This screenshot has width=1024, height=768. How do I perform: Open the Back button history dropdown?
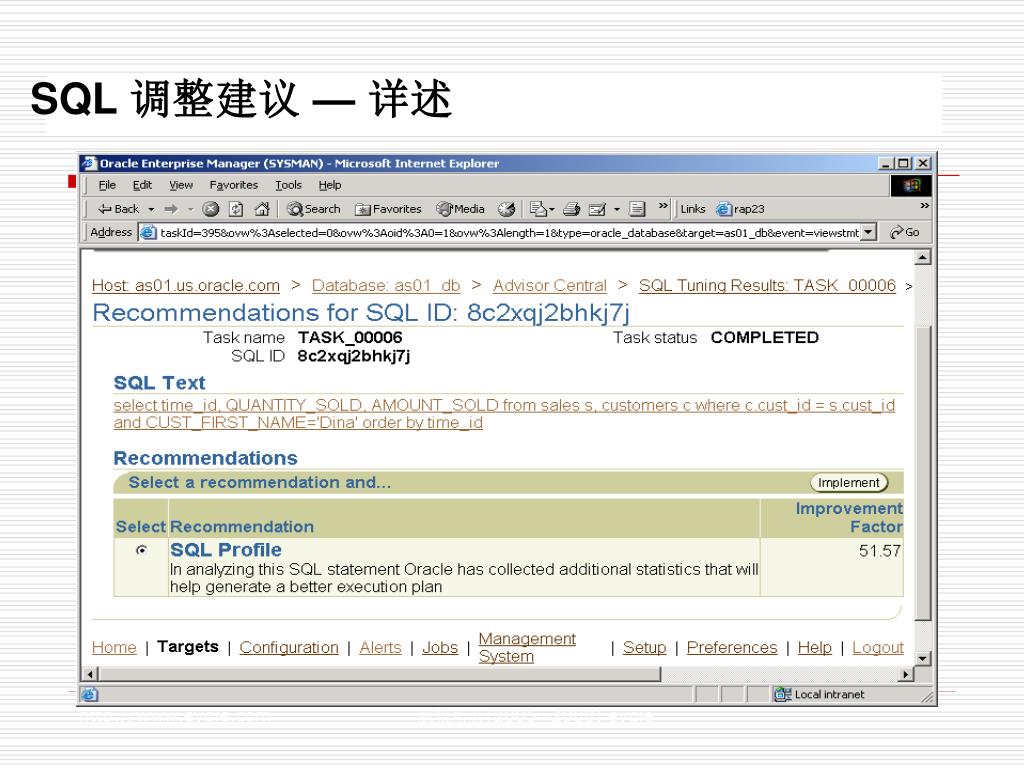[151, 210]
